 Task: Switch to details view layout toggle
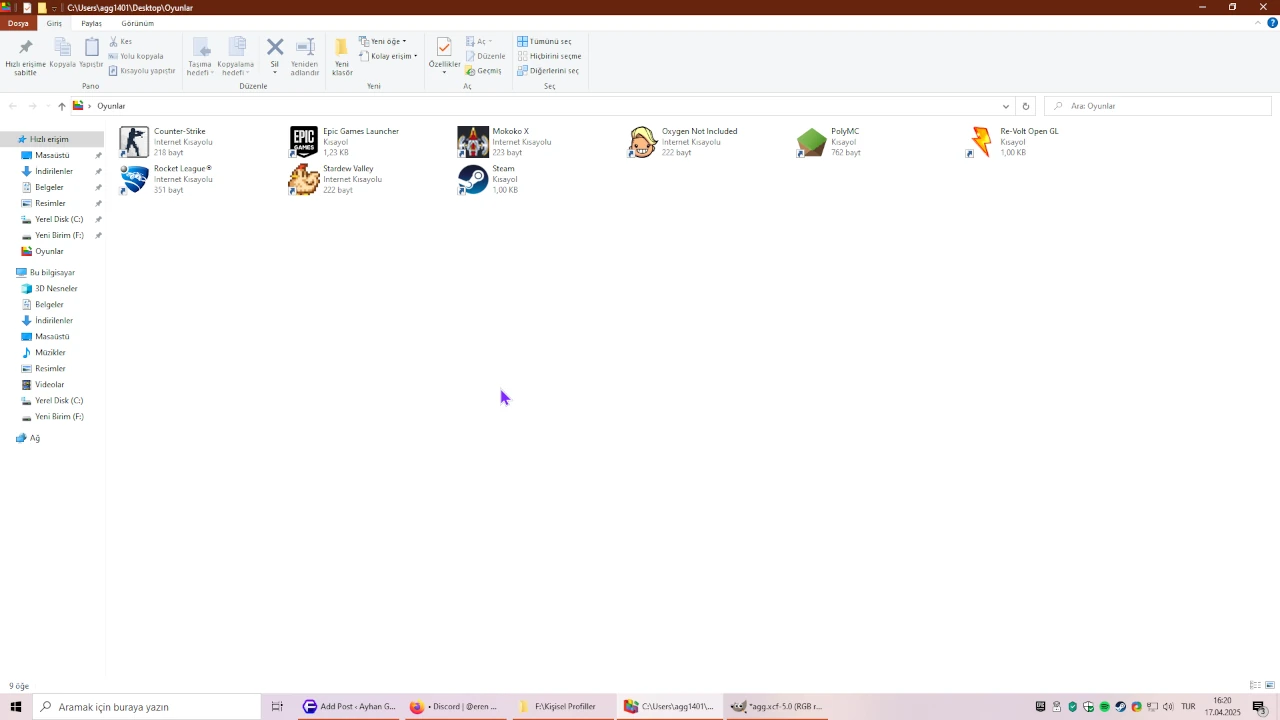(1255, 686)
